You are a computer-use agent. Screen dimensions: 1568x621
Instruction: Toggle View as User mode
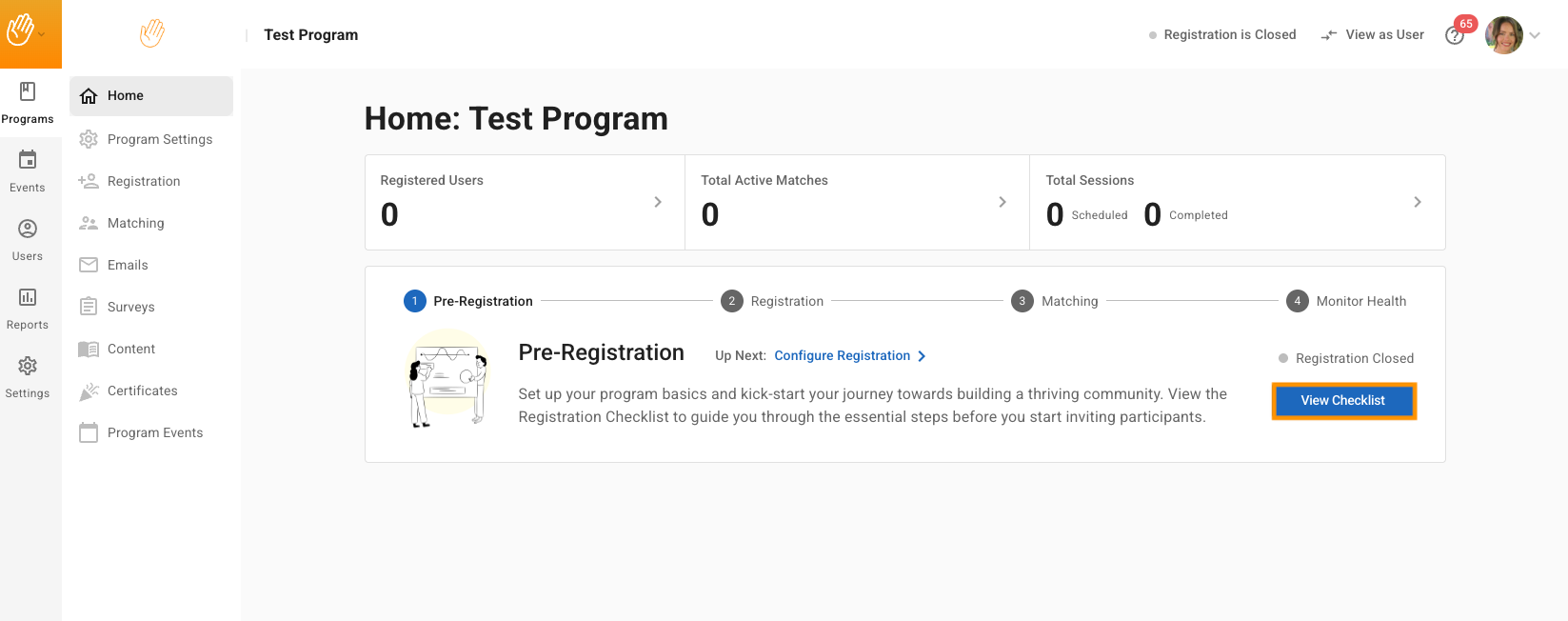click(1372, 35)
